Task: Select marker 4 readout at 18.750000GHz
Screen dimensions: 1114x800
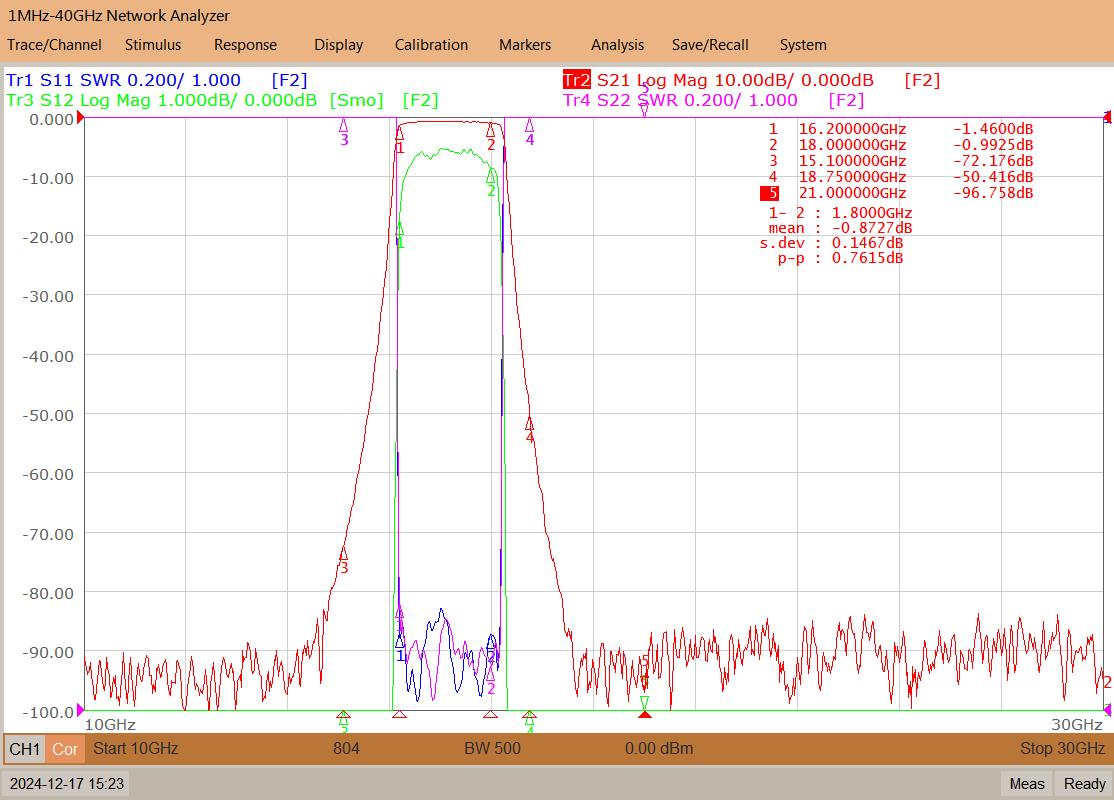Action: 900,177
